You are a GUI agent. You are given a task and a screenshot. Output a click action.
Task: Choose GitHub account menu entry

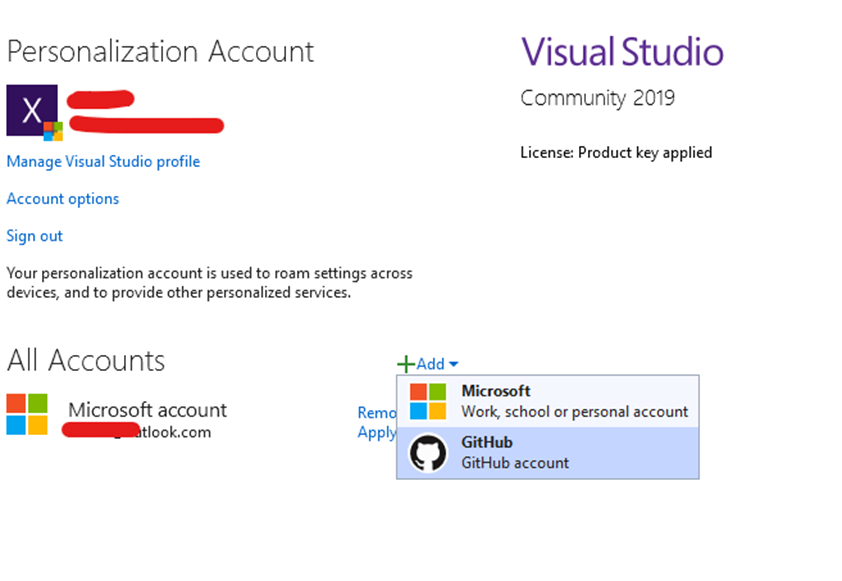coord(548,453)
